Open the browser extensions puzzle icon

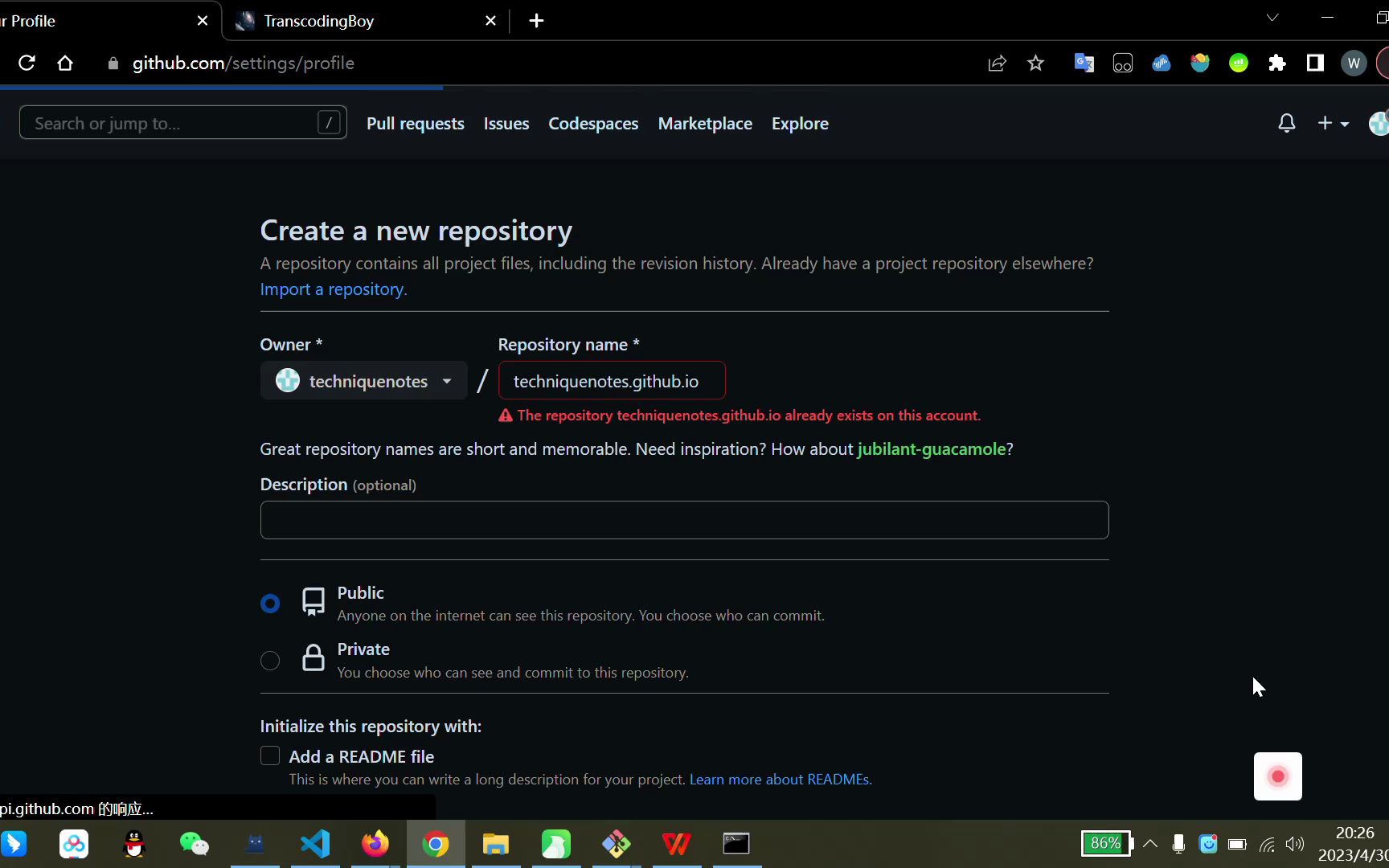[x=1276, y=63]
